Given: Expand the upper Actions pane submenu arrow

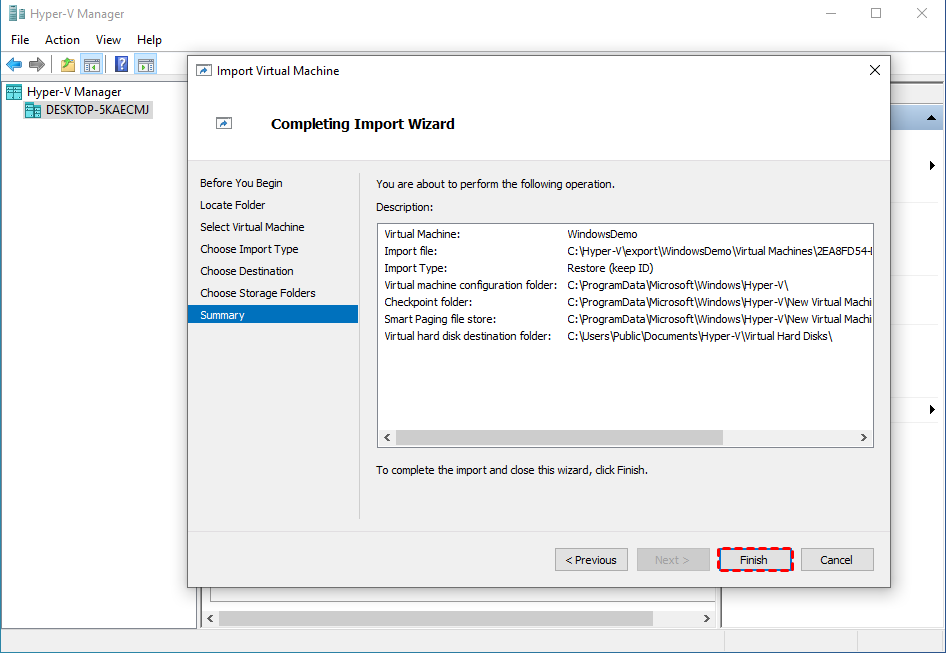Looking at the screenshot, I should [x=932, y=165].
